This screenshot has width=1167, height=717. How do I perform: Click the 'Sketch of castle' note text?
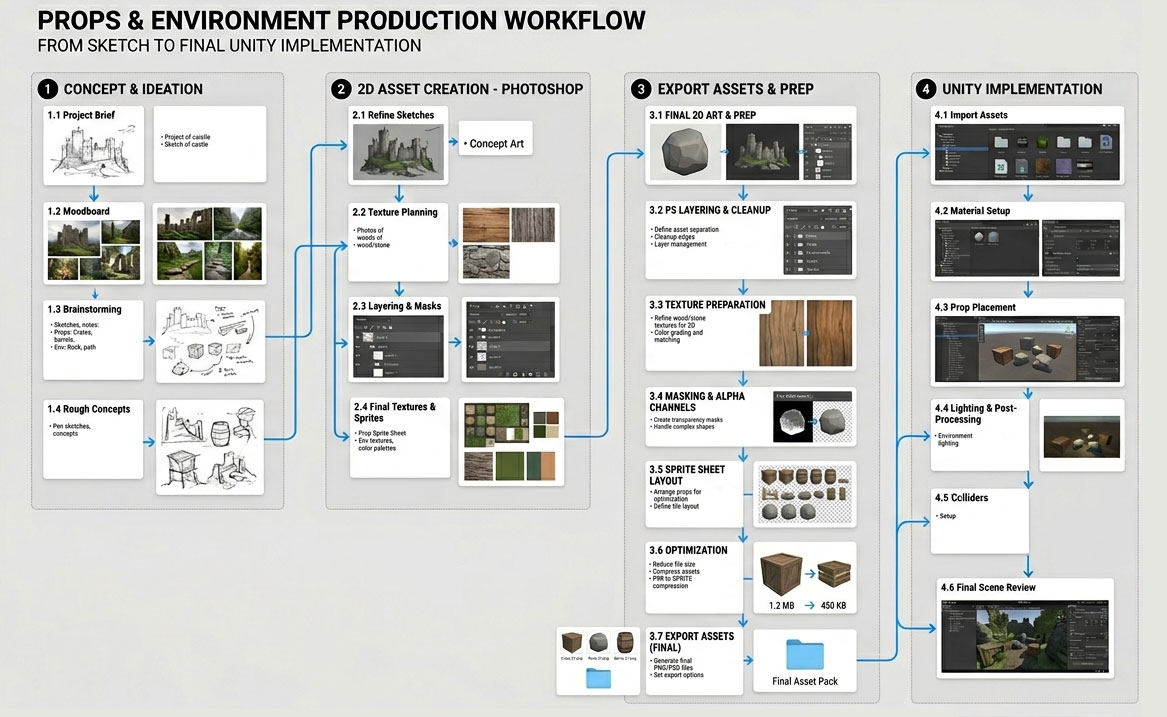point(186,144)
